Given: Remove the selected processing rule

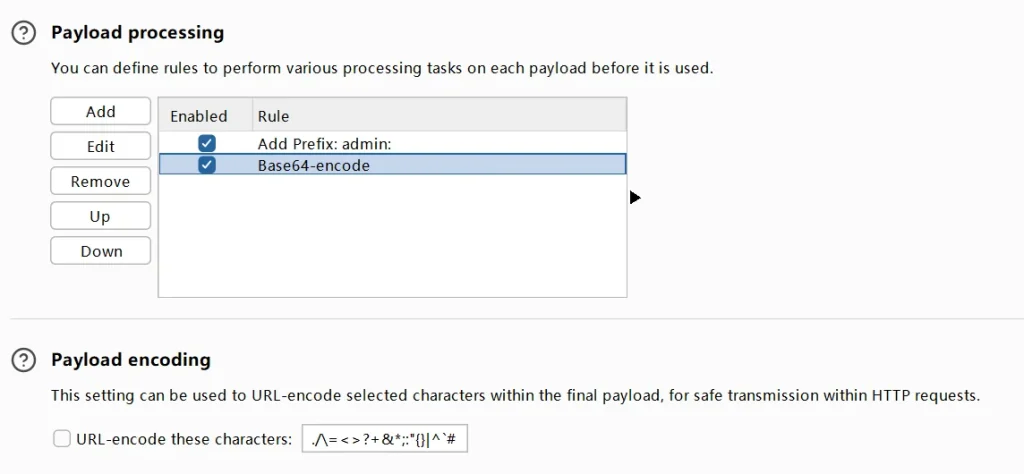Looking at the screenshot, I should tap(100, 182).
